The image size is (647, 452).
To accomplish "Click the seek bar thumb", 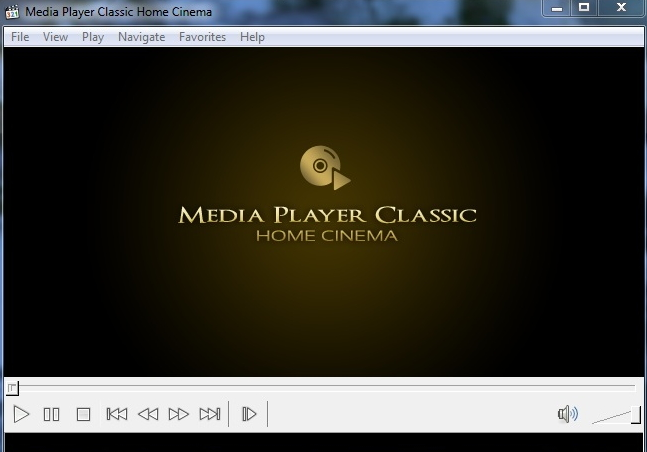I will (x=12, y=388).
